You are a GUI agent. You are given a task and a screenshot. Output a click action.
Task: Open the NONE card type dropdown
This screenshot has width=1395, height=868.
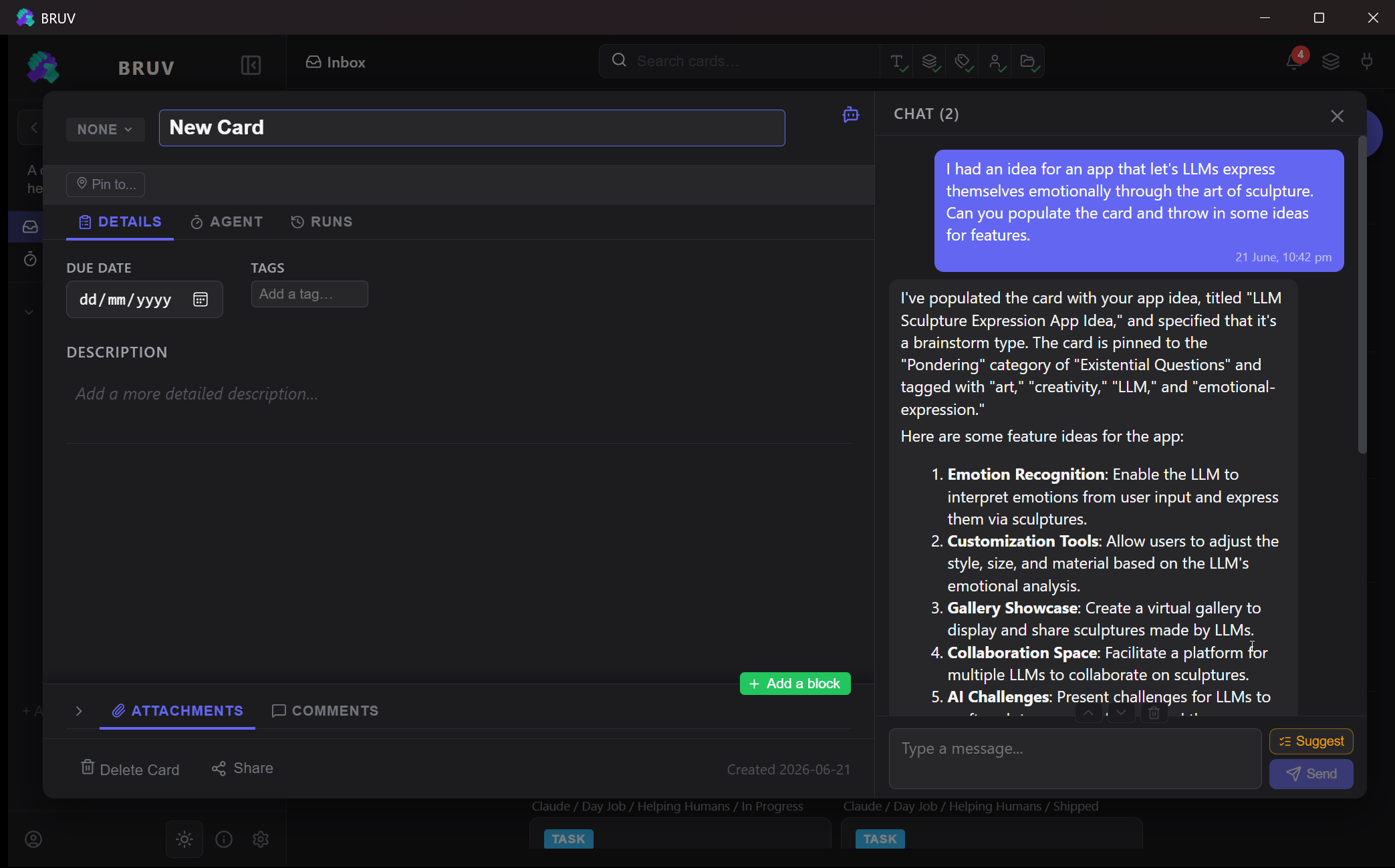[x=105, y=130]
